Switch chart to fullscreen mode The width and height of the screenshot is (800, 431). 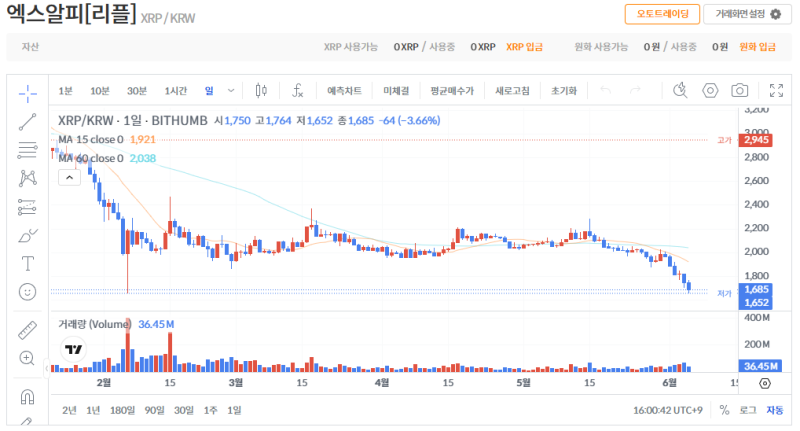[x=776, y=90]
